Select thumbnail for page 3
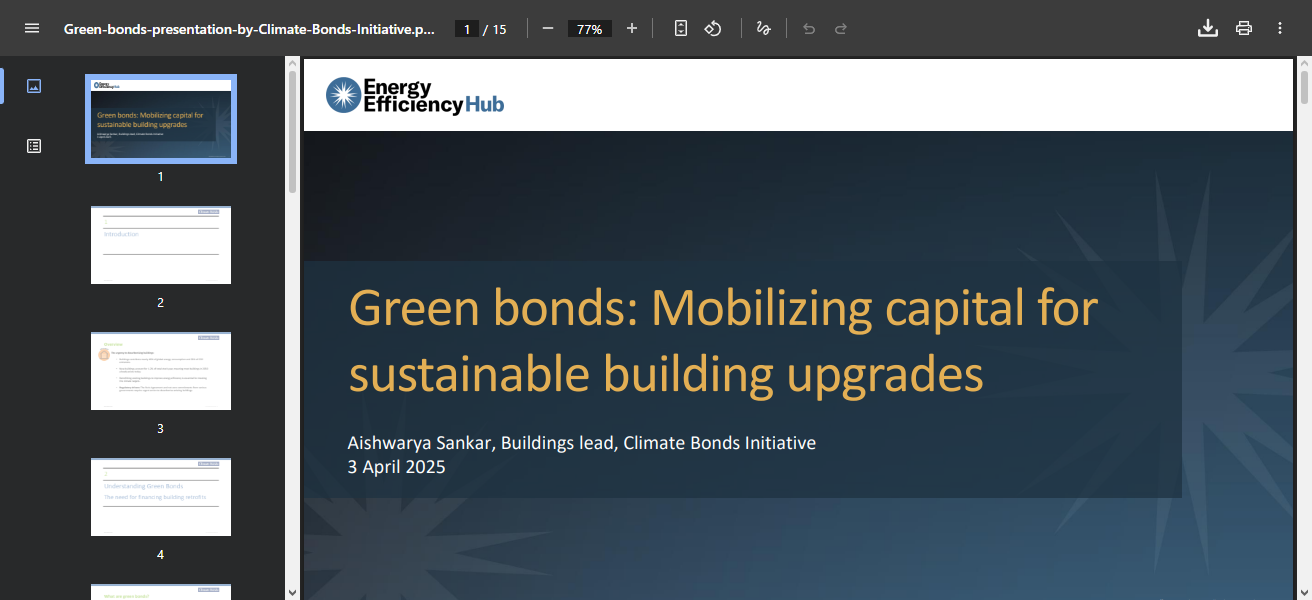Image resolution: width=1312 pixels, height=600 pixels. pyautogui.click(x=160, y=370)
